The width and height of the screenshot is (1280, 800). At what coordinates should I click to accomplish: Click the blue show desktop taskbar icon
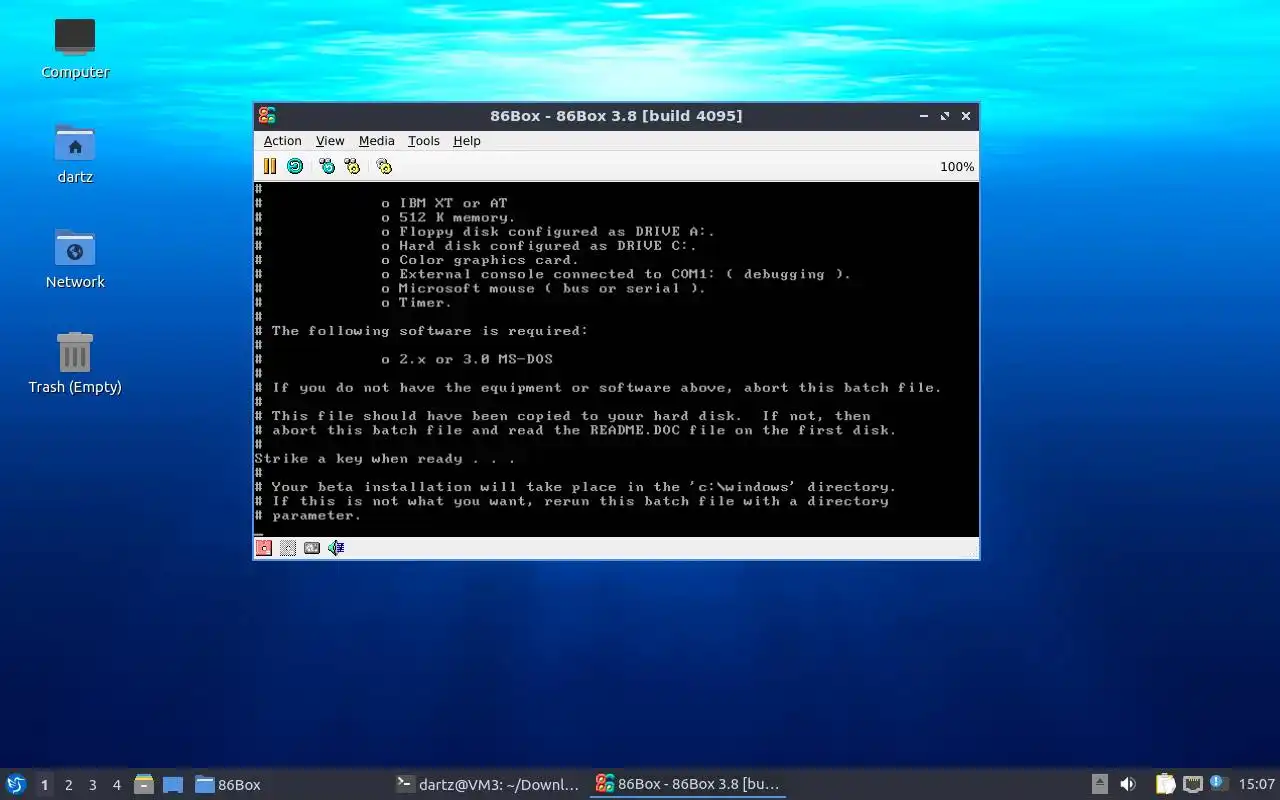point(172,784)
